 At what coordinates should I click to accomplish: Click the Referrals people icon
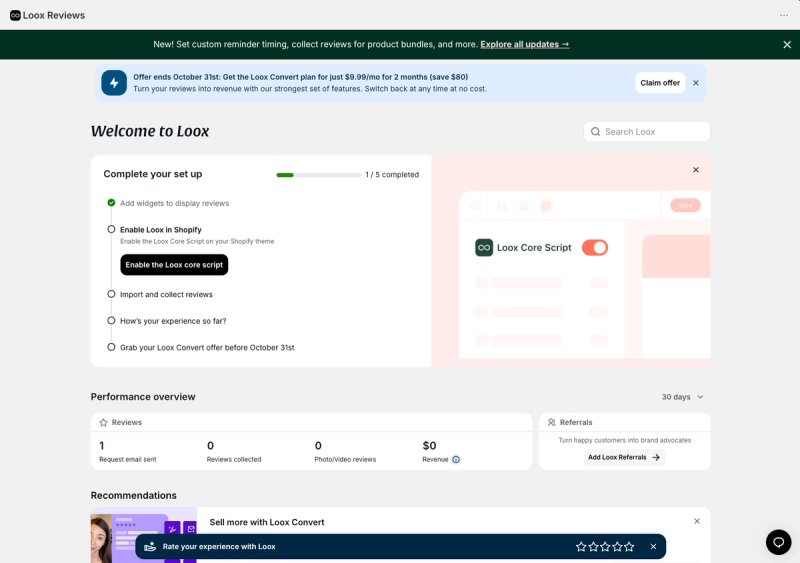tap(552, 422)
